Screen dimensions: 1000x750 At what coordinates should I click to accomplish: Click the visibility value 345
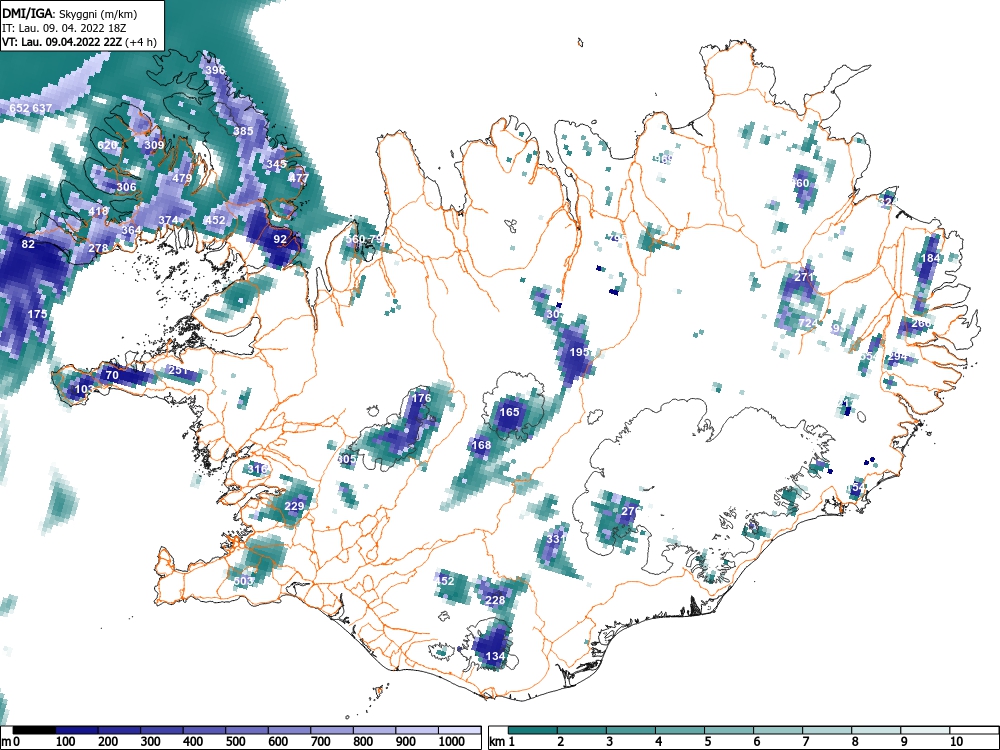(276, 165)
